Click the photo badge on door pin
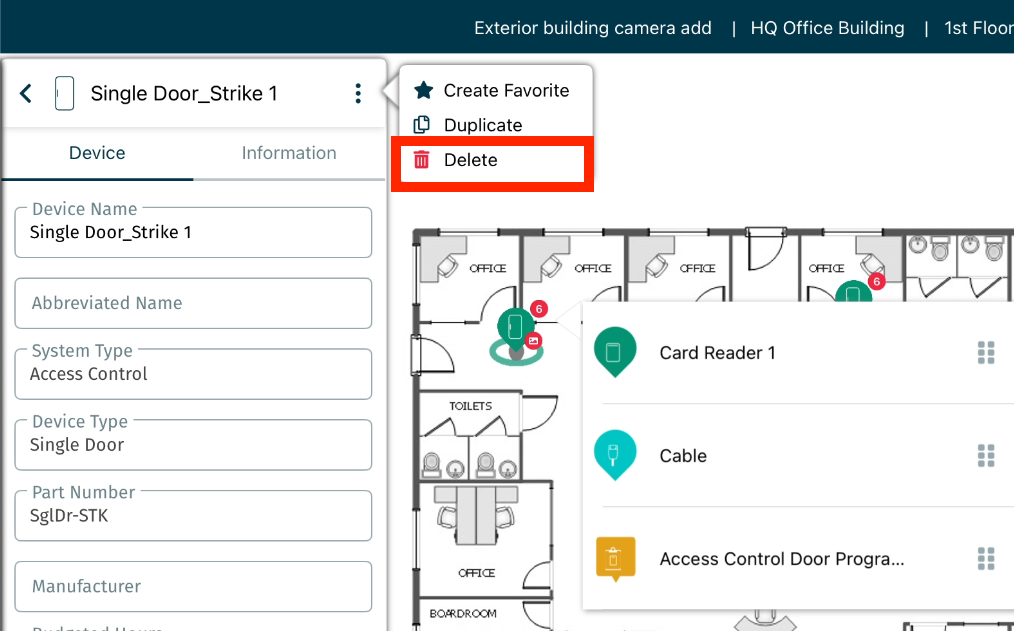1014x631 pixels. click(x=534, y=340)
